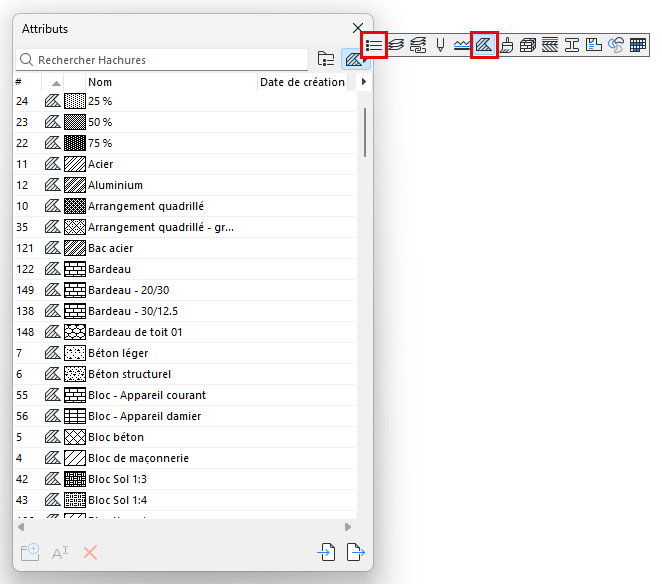662x584 pixels.
Task: Select the Fills (hachures) icon in popup toolbar
Action: [x=484, y=45]
